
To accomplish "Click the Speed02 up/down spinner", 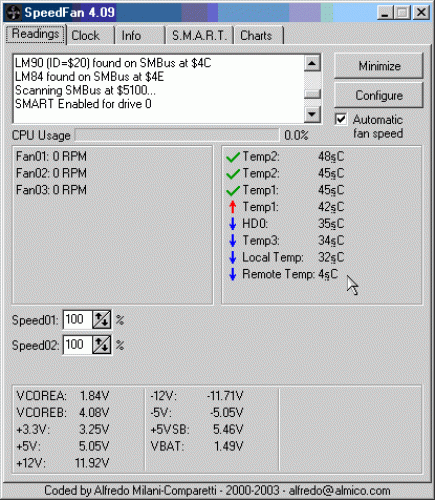I will tap(102, 345).
